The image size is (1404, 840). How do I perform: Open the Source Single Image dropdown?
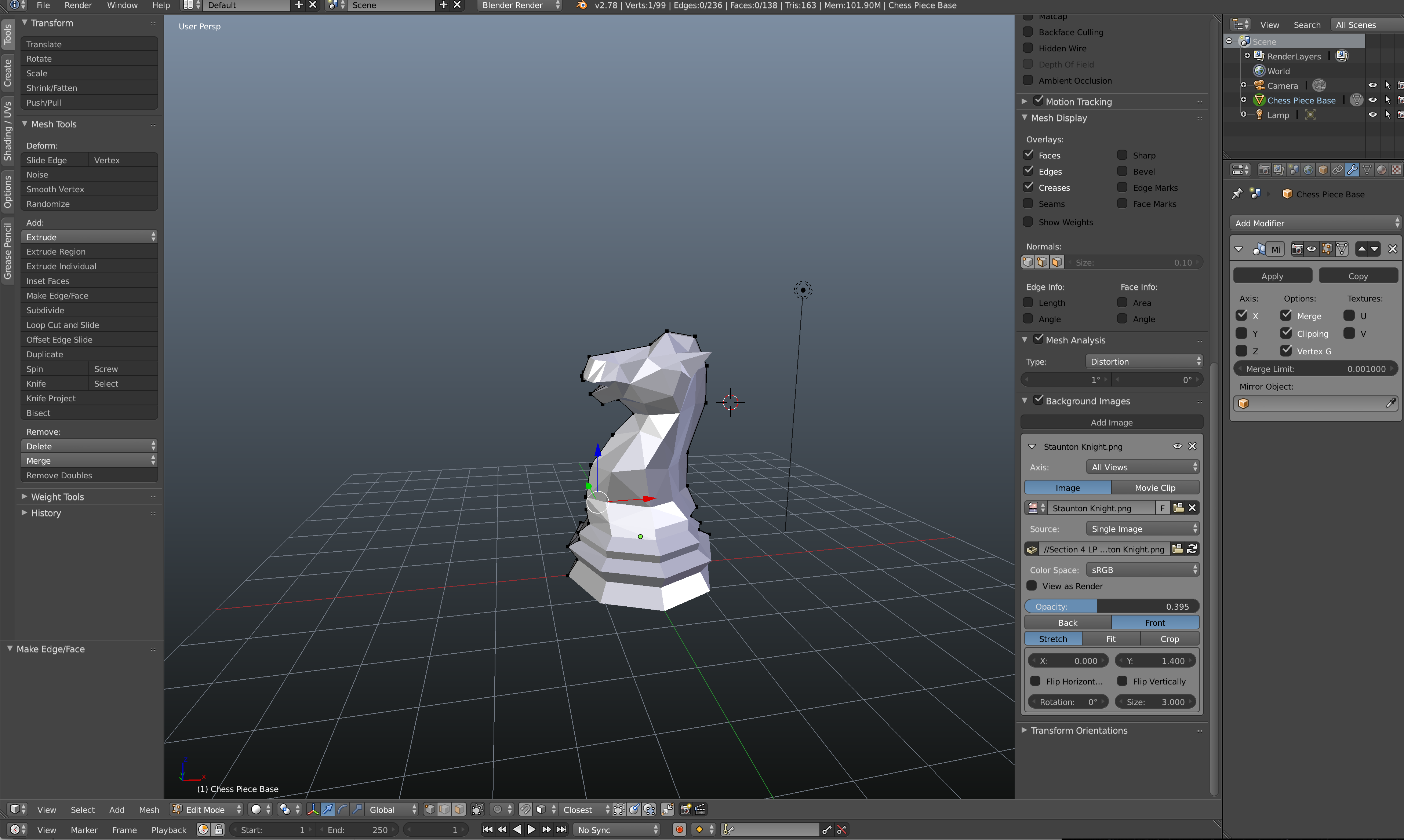pyautogui.click(x=1142, y=529)
